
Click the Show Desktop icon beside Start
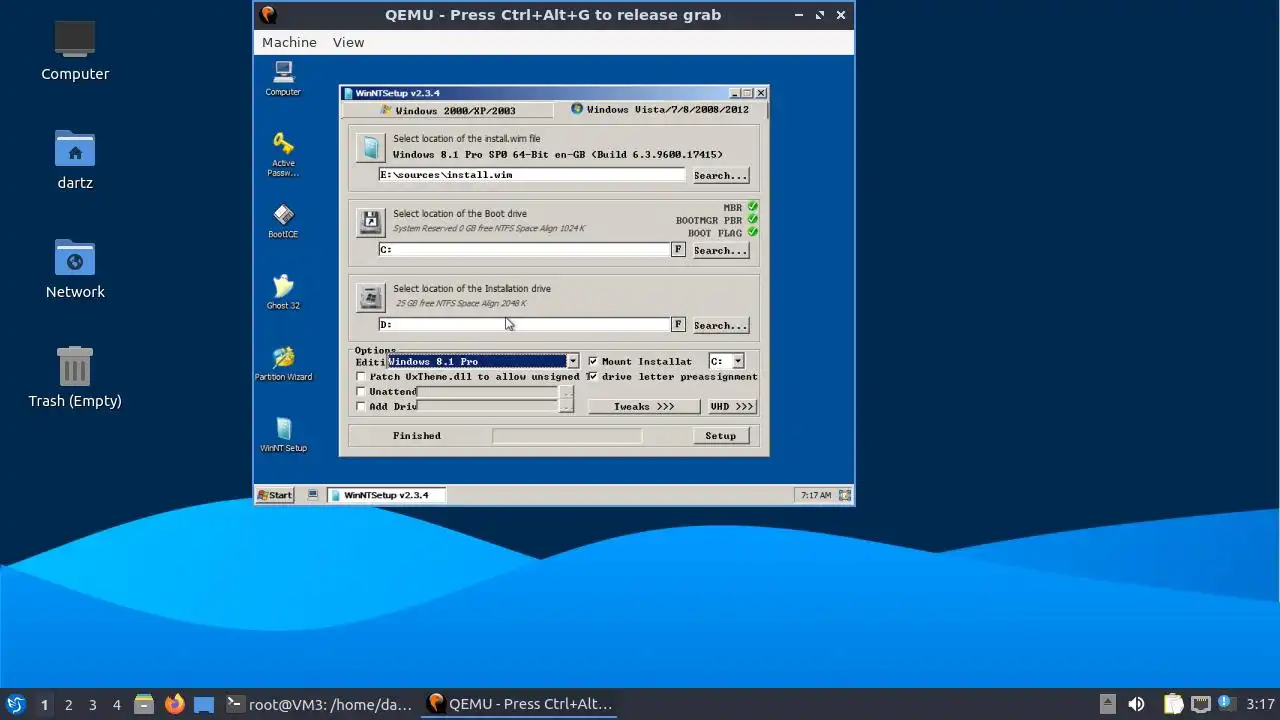tap(313, 495)
